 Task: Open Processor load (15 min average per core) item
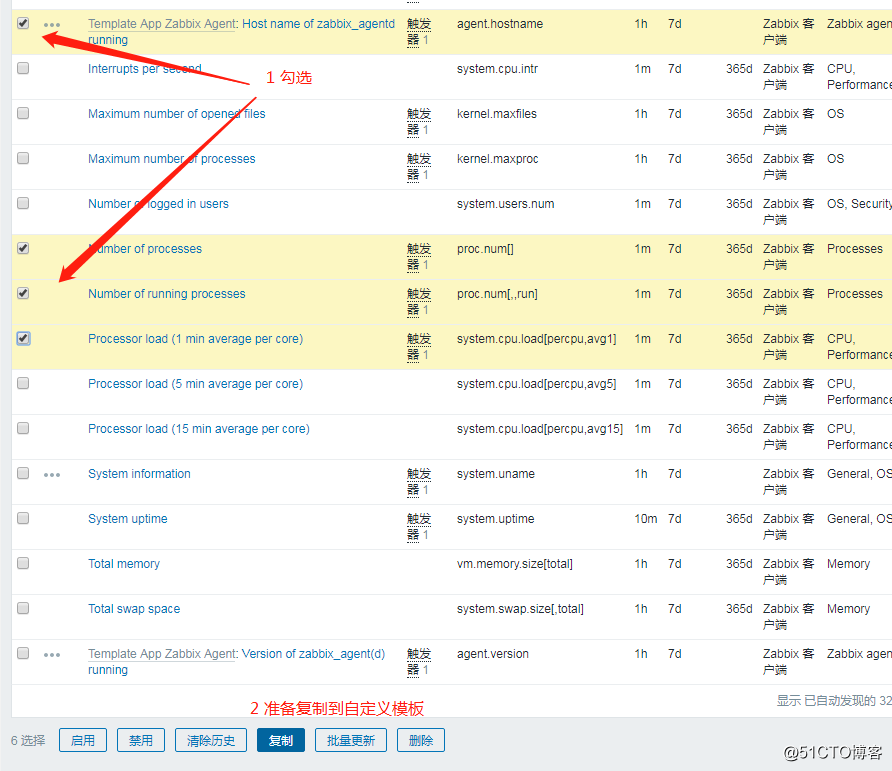199,428
